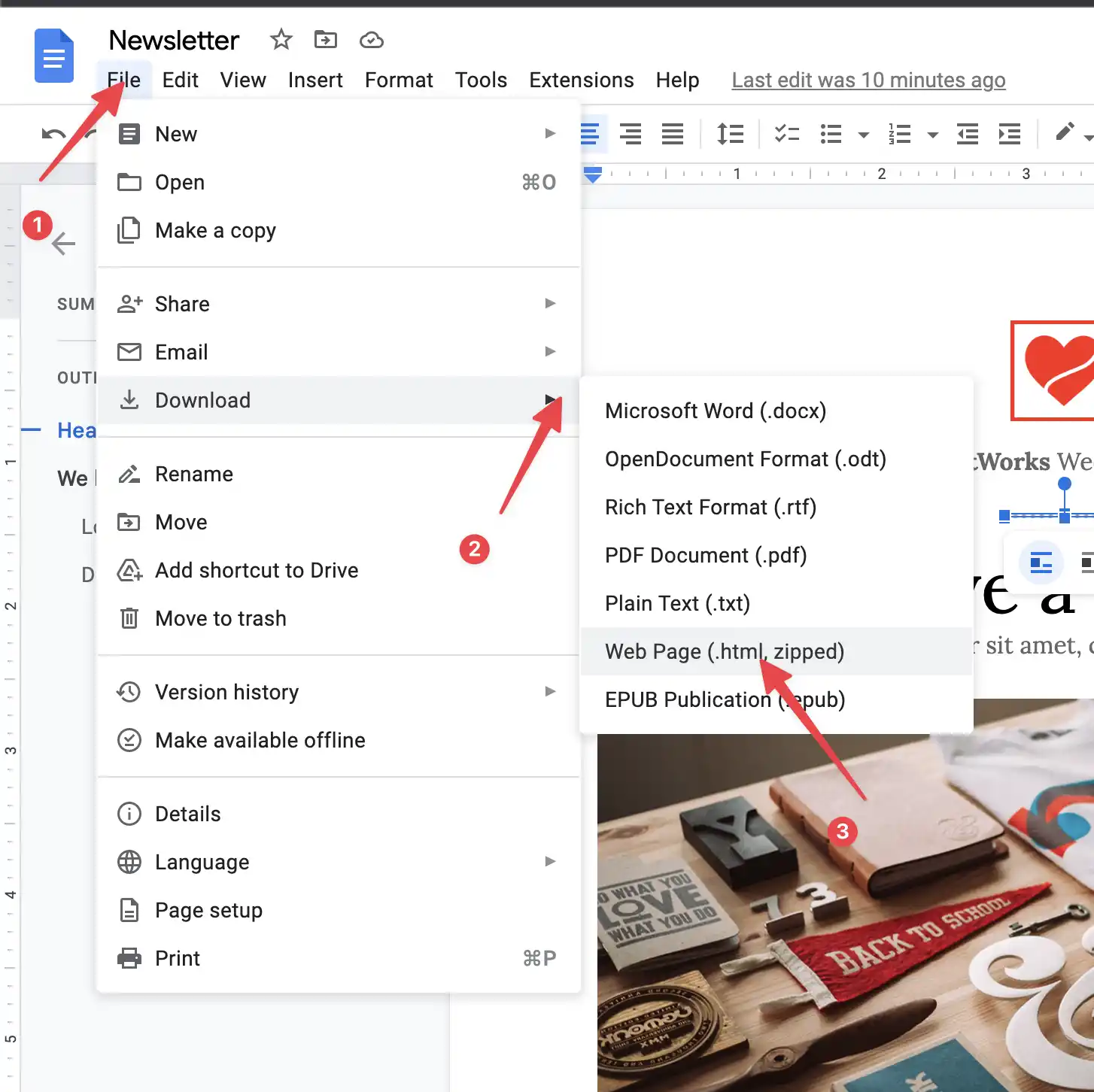Open the Help menu
This screenshot has width=1094, height=1092.
coord(677,80)
